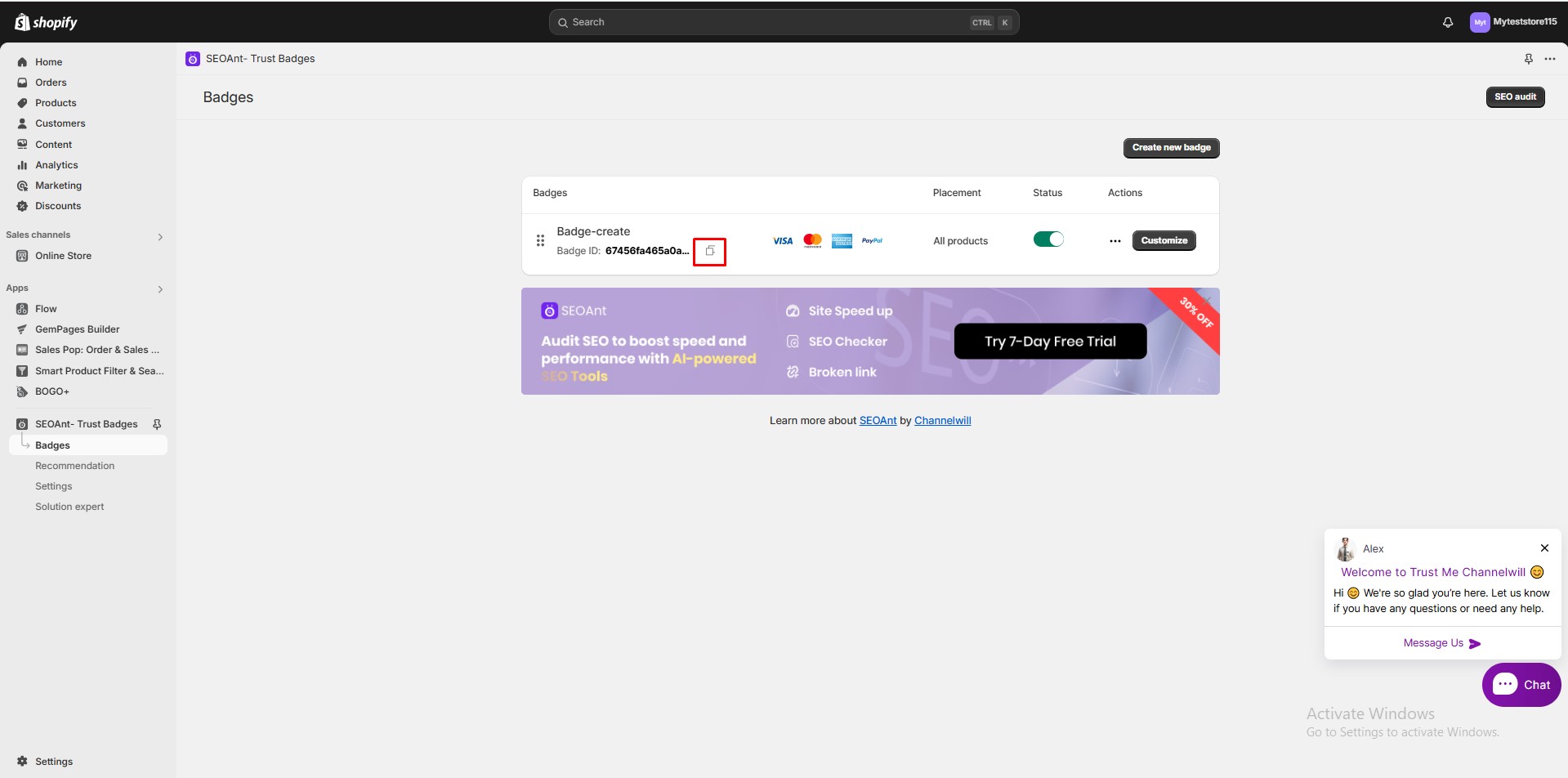The height and width of the screenshot is (778, 1568).
Task: Open the Channelwill link
Action: coord(941,420)
